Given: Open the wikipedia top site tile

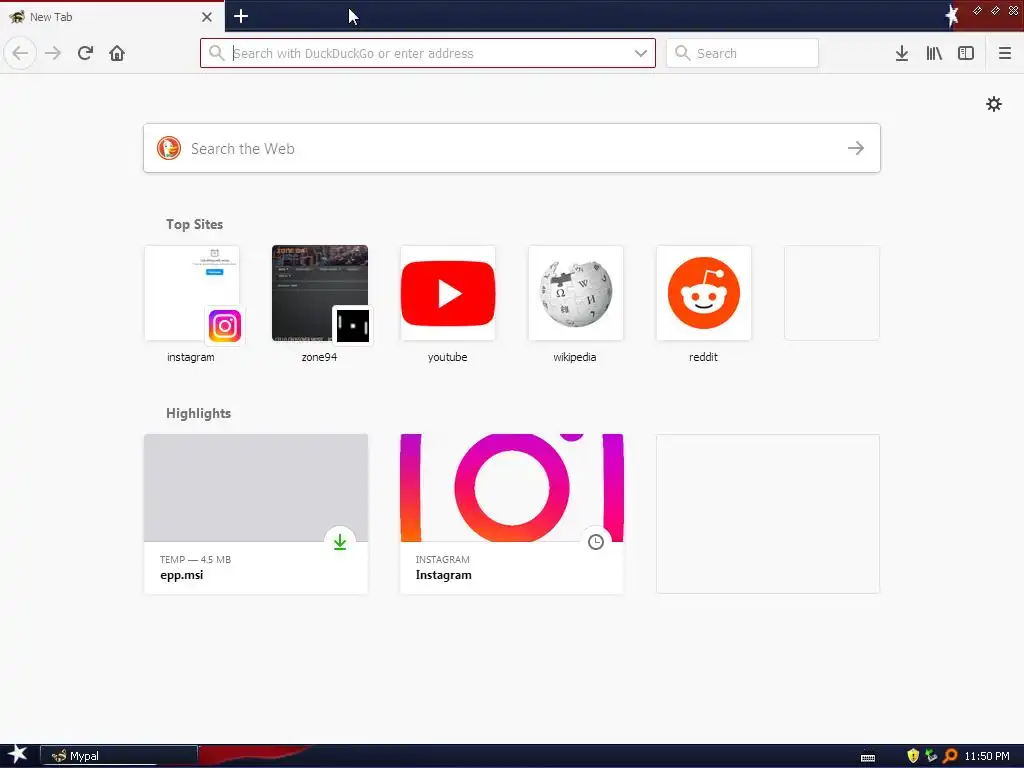Looking at the screenshot, I should [x=576, y=293].
